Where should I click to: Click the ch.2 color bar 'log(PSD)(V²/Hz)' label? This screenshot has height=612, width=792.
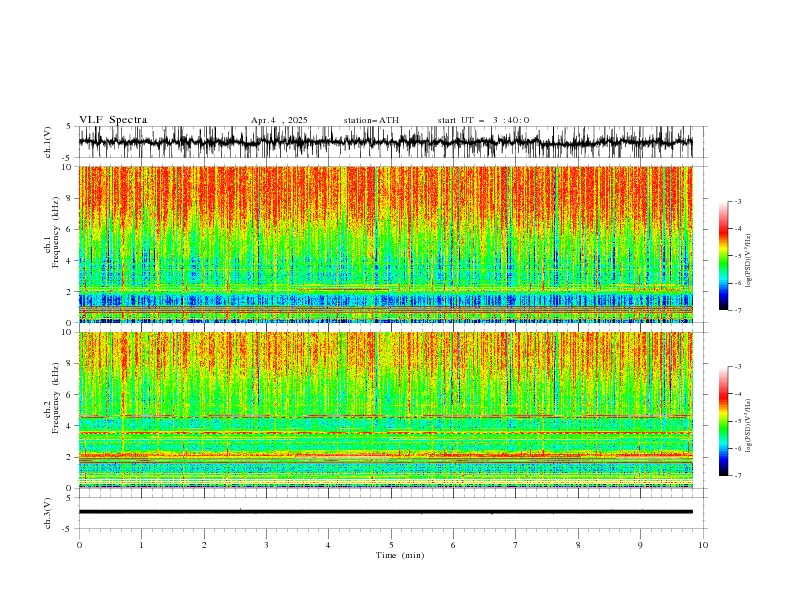[x=749, y=426]
